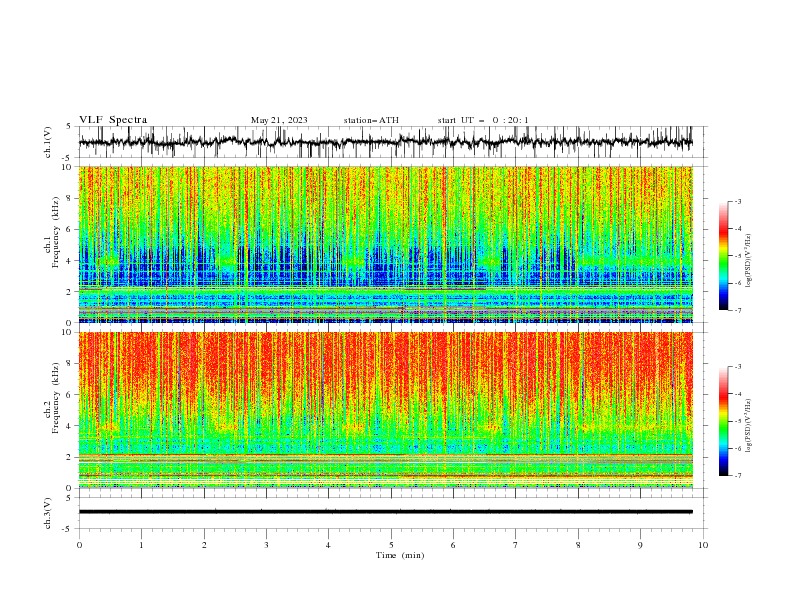Click the 'ch.1(V)' waveform axis label

click(x=48, y=142)
